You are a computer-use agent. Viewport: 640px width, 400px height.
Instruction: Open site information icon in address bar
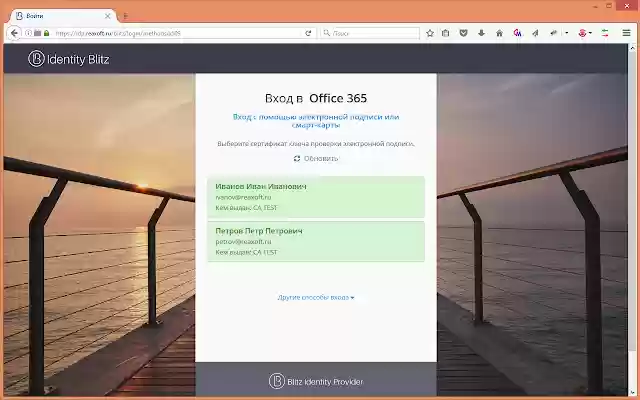tap(28, 33)
